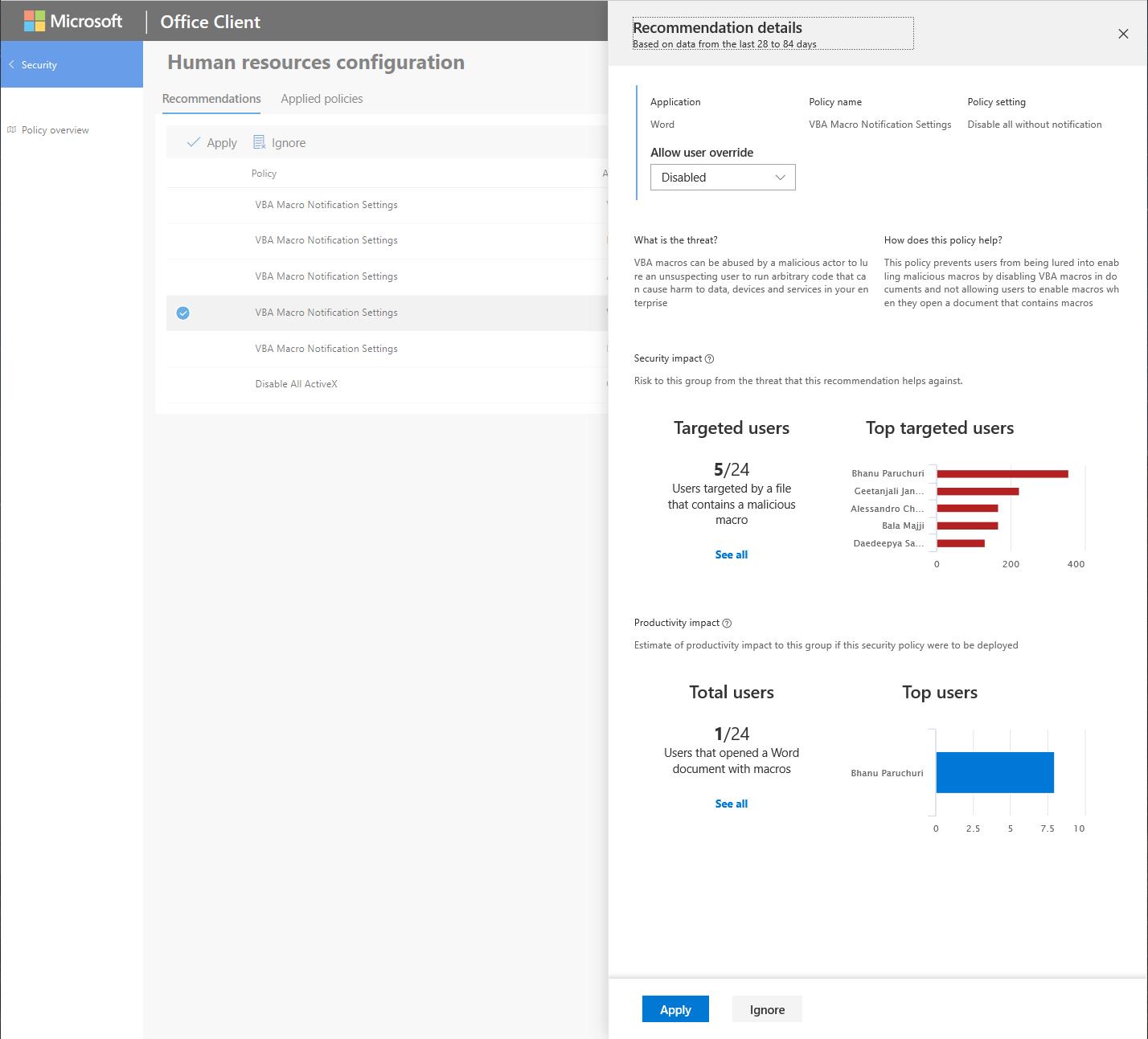This screenshot has width=1148, height=1039.
Task: Click the Ignore document icon in toolbar
Action: [259, 142]
